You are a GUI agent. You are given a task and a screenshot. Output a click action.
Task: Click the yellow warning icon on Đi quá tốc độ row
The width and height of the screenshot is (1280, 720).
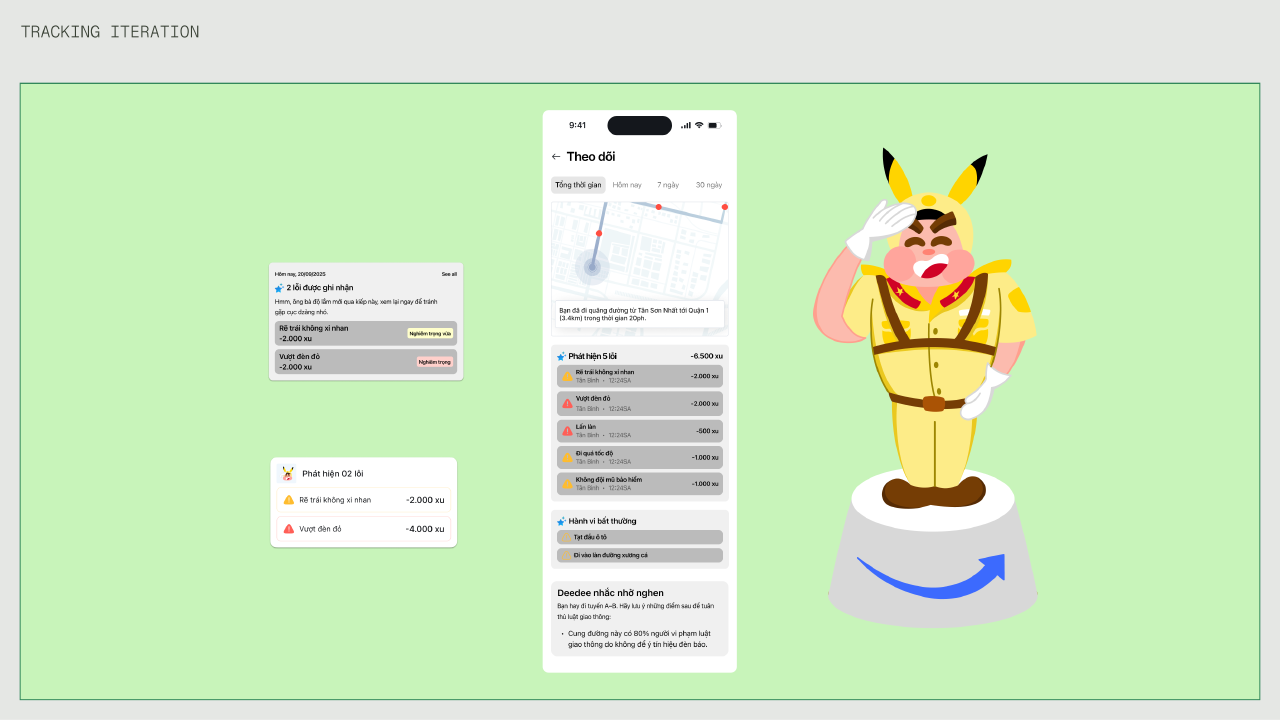(567, 457)
